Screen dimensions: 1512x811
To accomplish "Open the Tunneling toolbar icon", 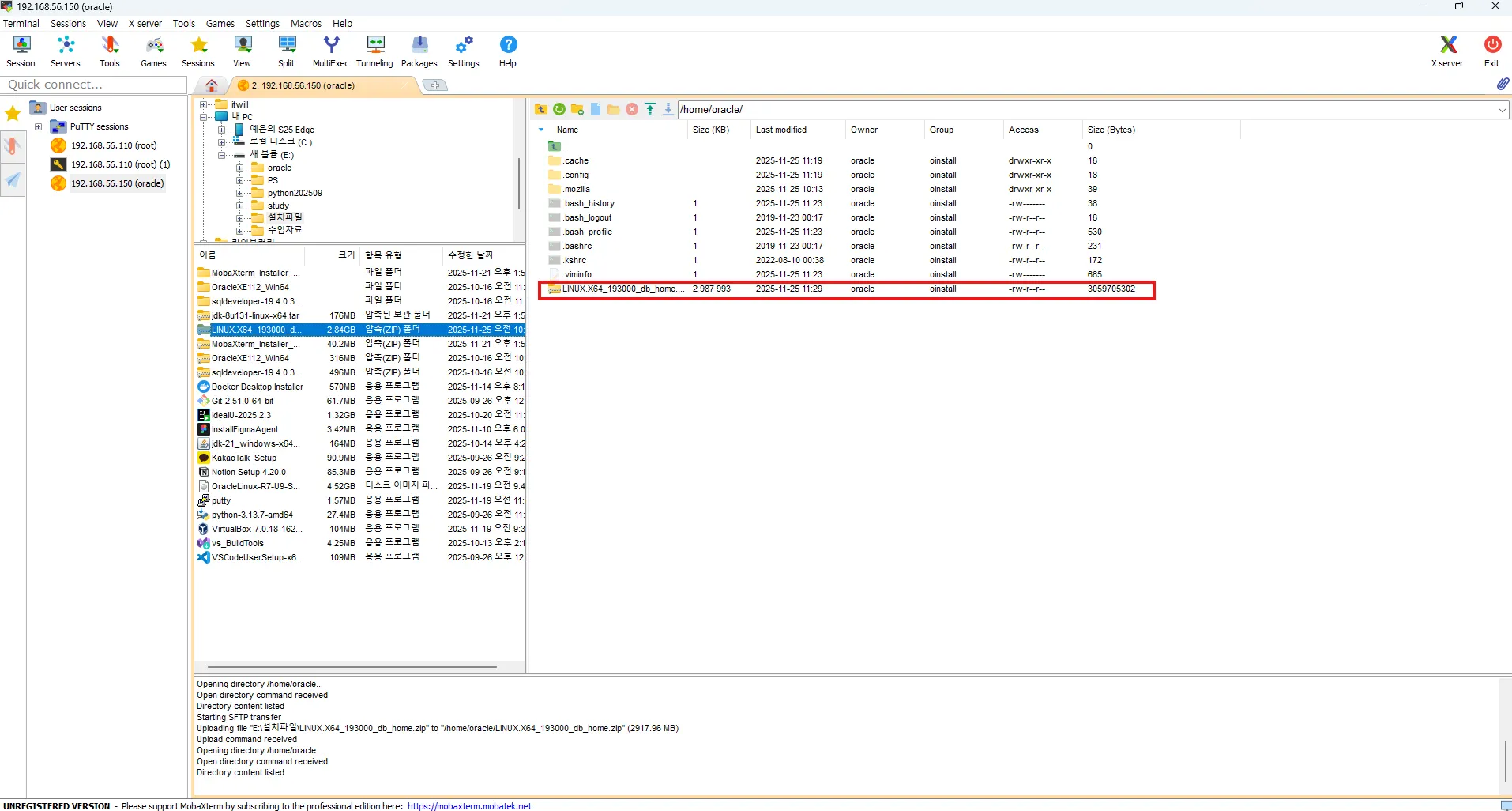I will [375, 51].
